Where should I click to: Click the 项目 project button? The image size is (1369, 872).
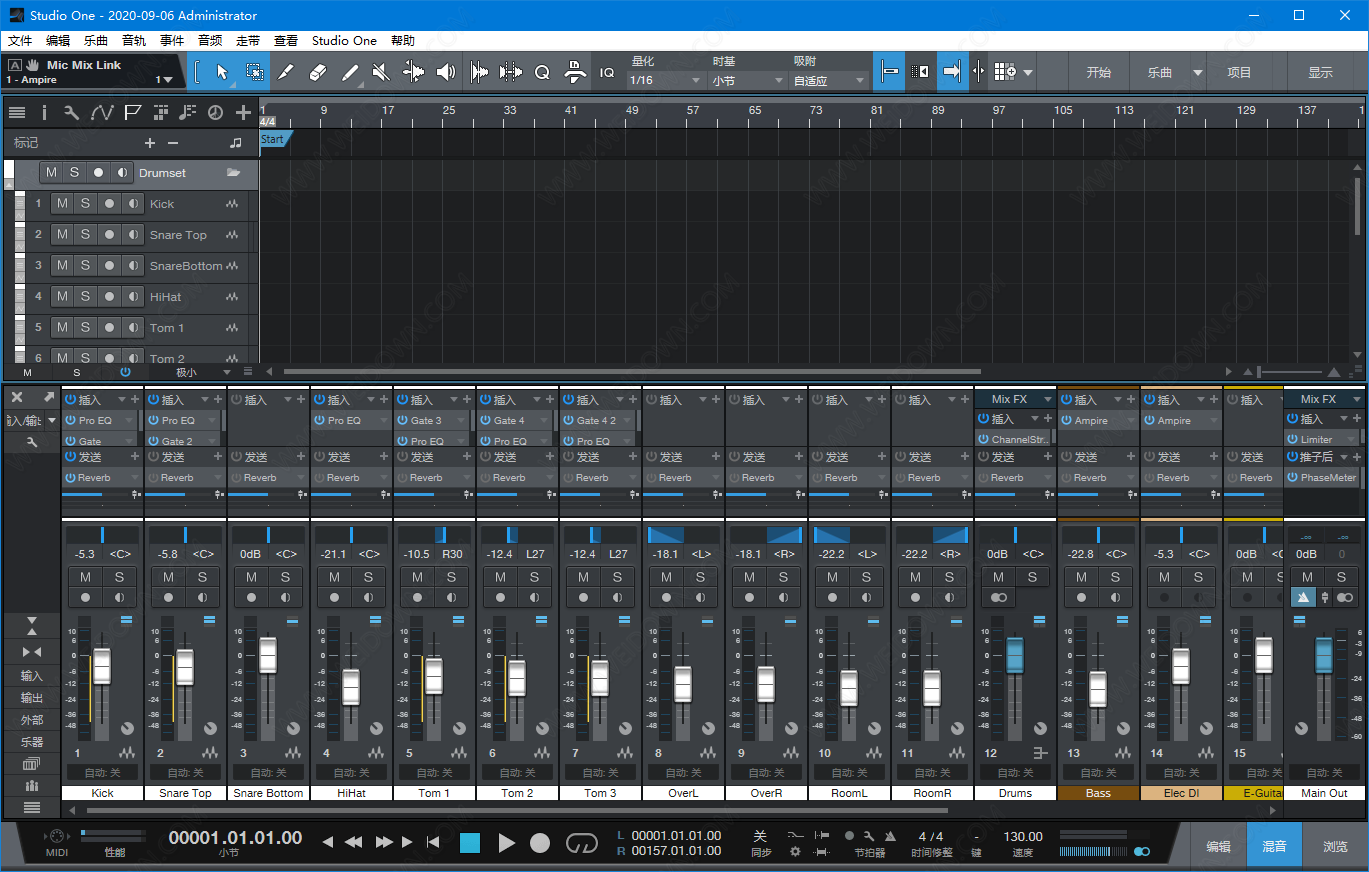pyautogui.click(x=1239, y=73)
